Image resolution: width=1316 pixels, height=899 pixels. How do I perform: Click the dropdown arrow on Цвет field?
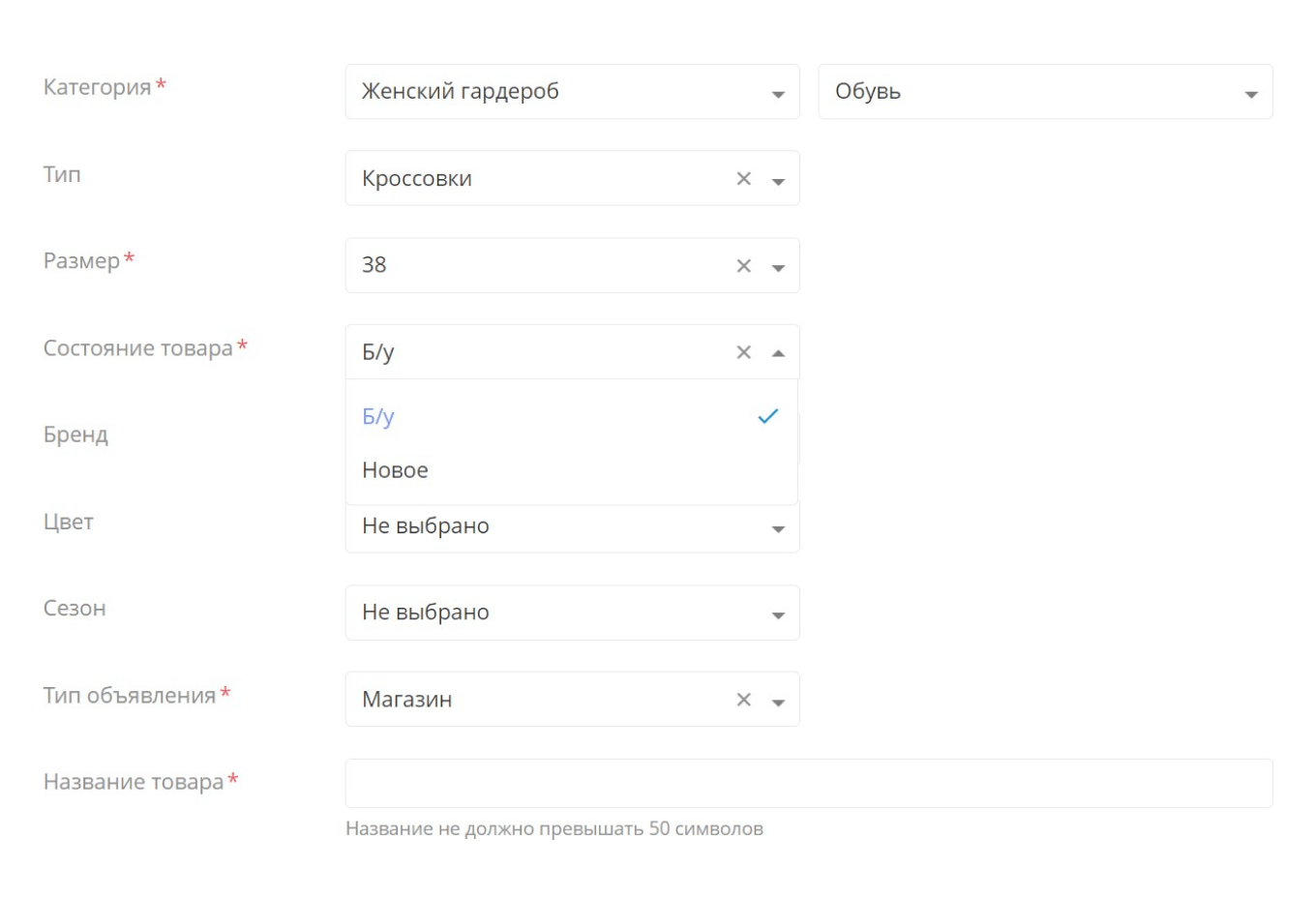(x=777, y=527)
